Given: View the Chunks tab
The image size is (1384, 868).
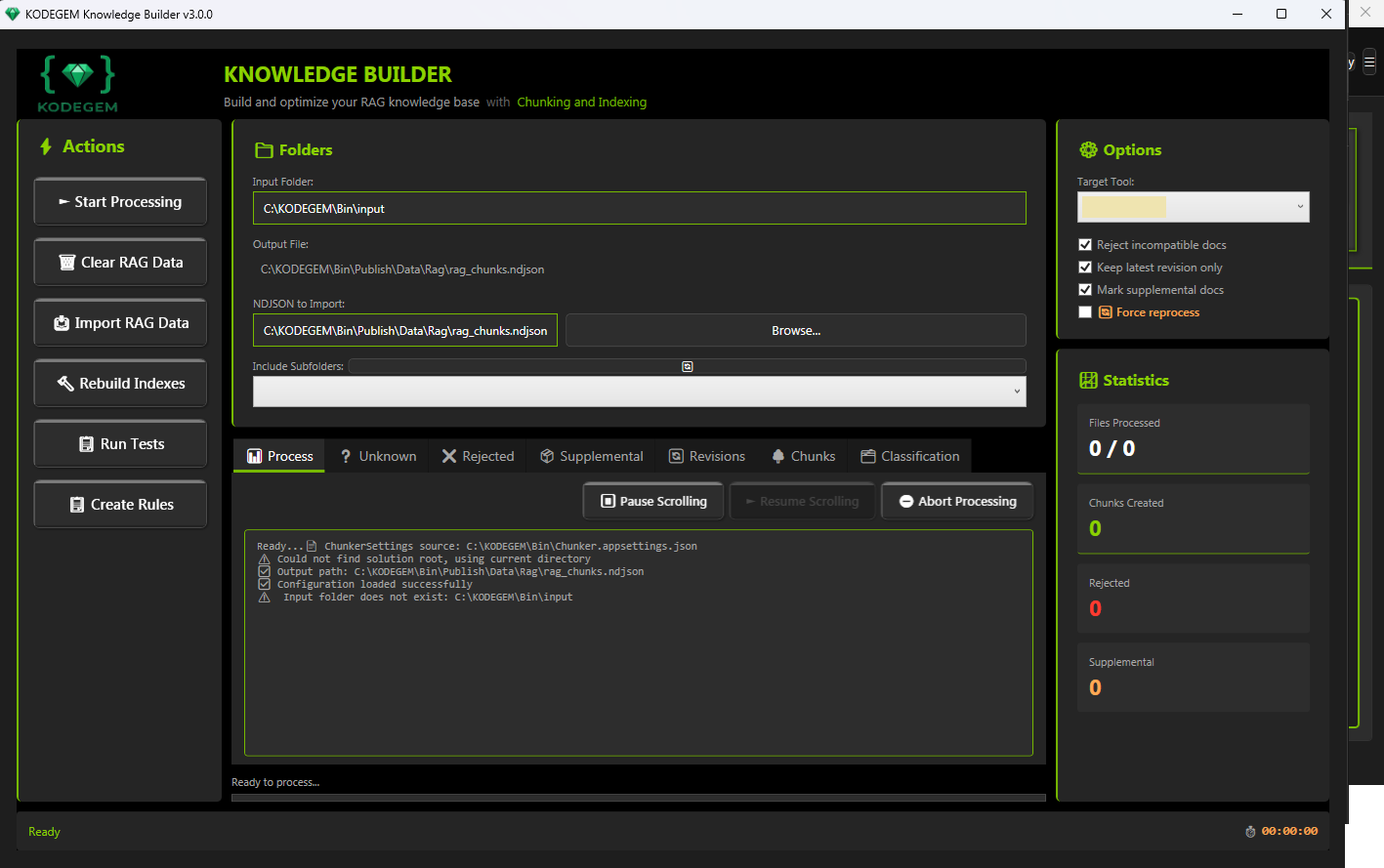Looking at the screenshot, I should 804,456.
